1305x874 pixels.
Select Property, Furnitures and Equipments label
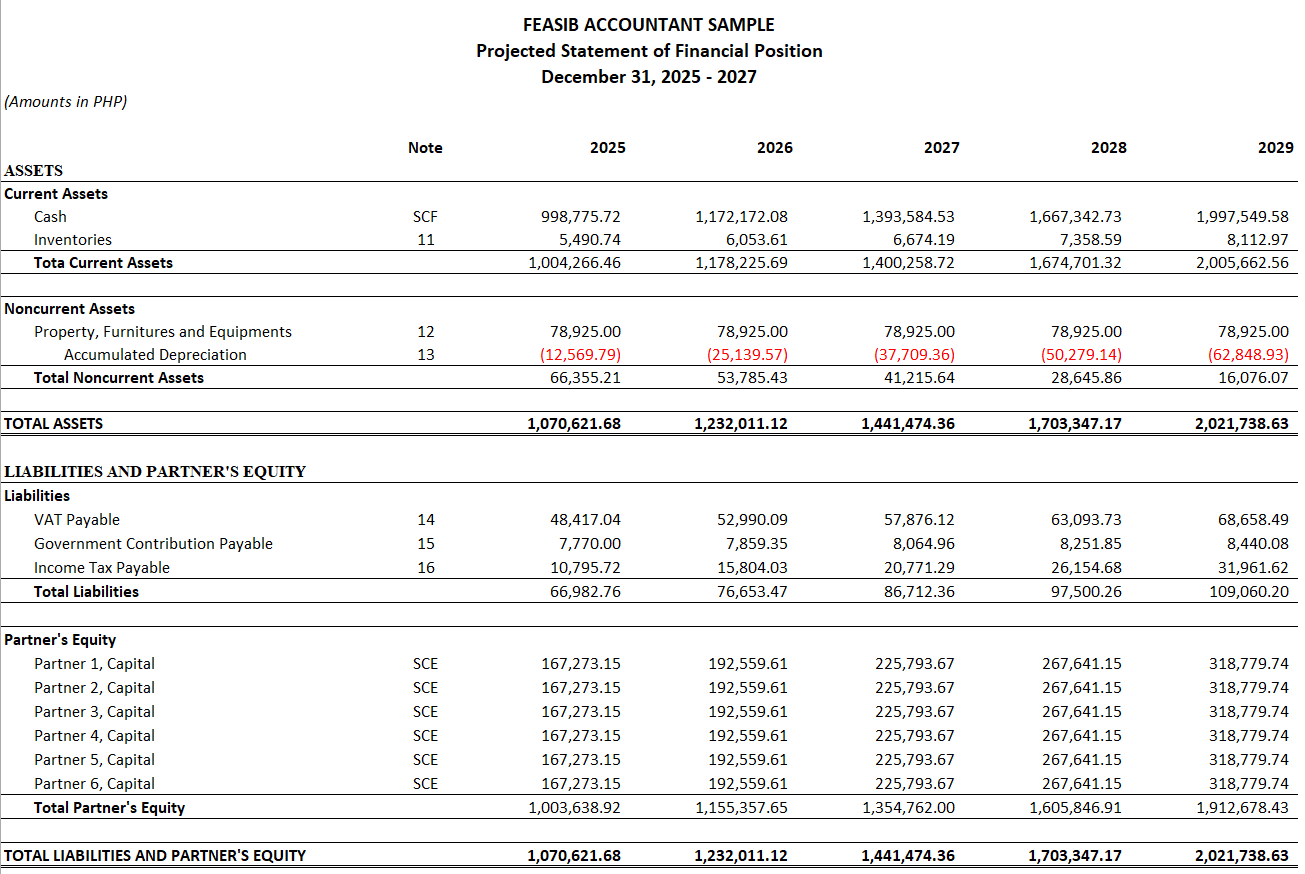point(163,331)
